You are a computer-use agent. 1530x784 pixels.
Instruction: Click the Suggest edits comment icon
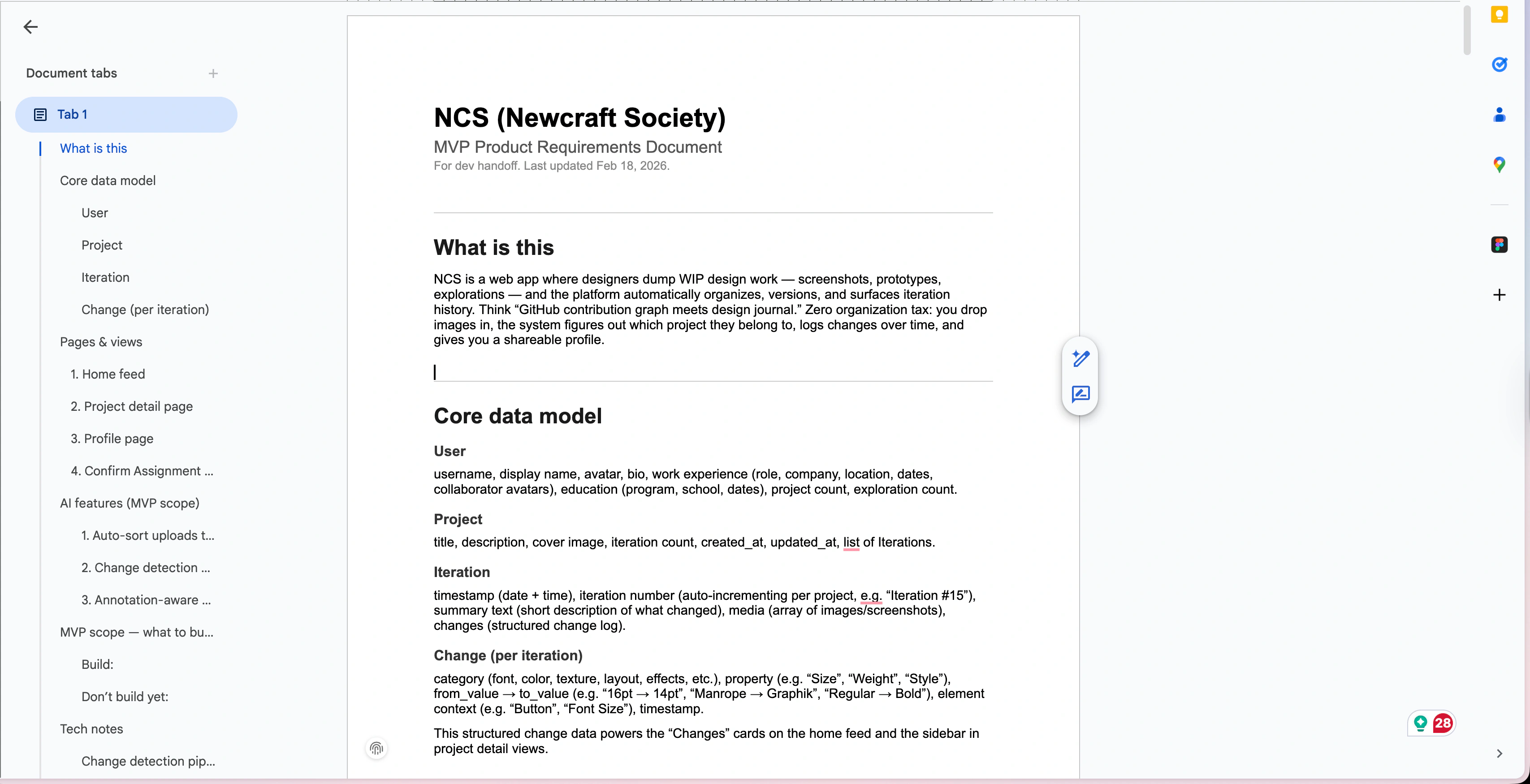[x=1081, y=394]
